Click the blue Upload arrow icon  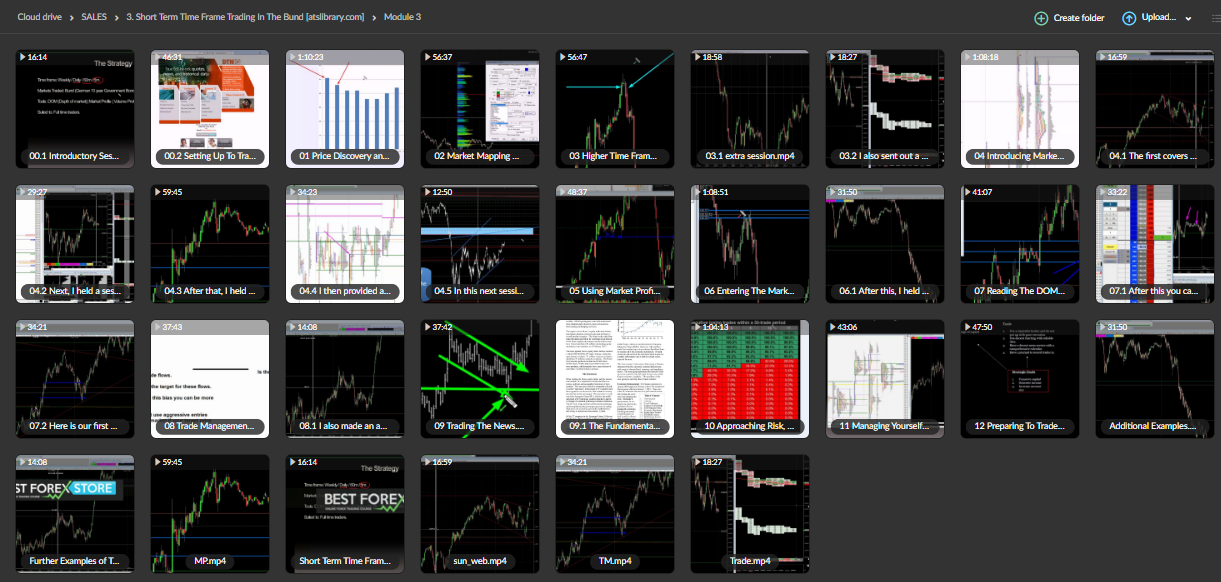coord(1129,17)
